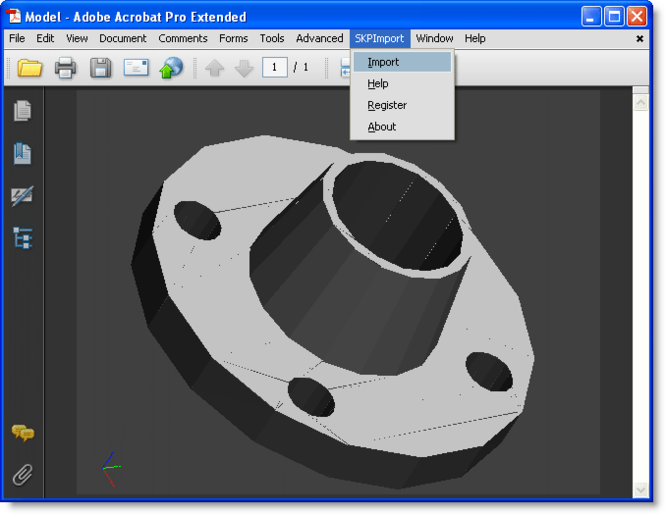Choose Help from SKPImport dropdown

pos(402,84)
